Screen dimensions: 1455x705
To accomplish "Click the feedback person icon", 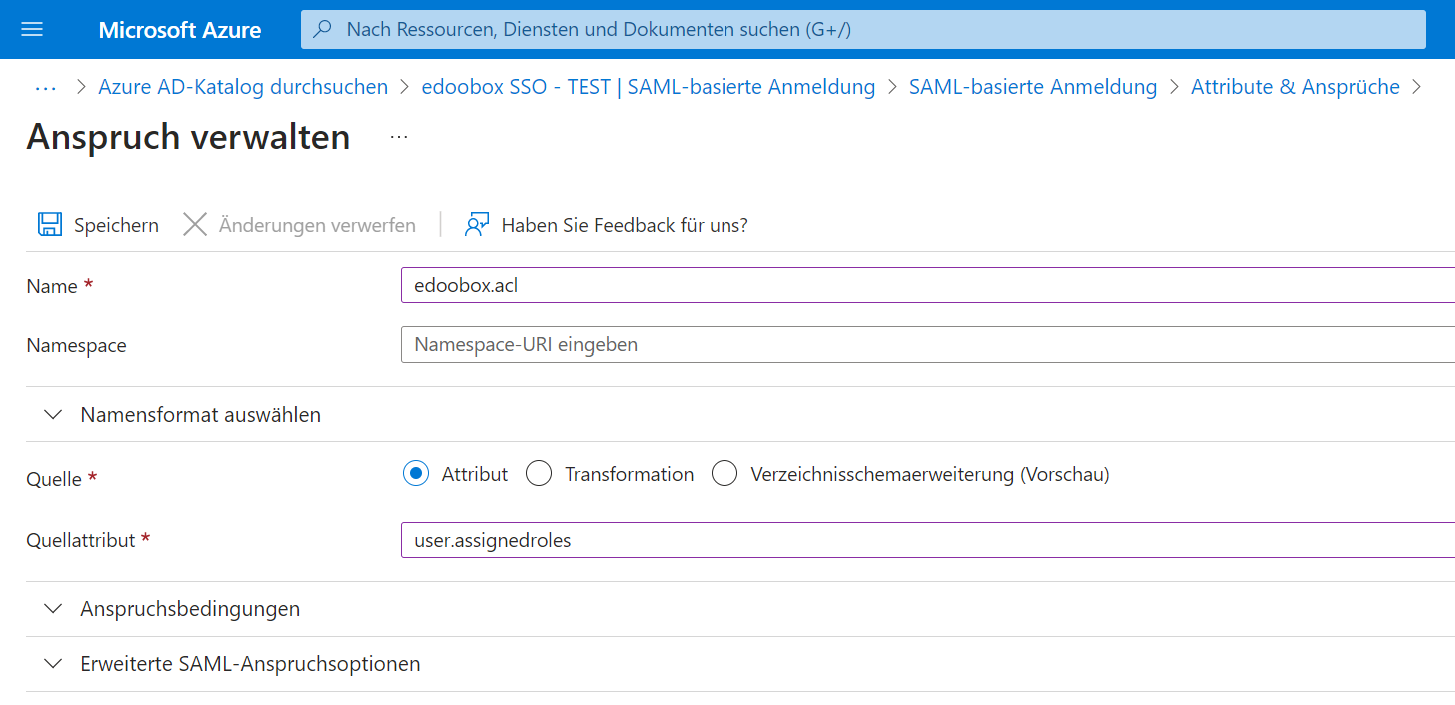I will [x=477, y=225].
